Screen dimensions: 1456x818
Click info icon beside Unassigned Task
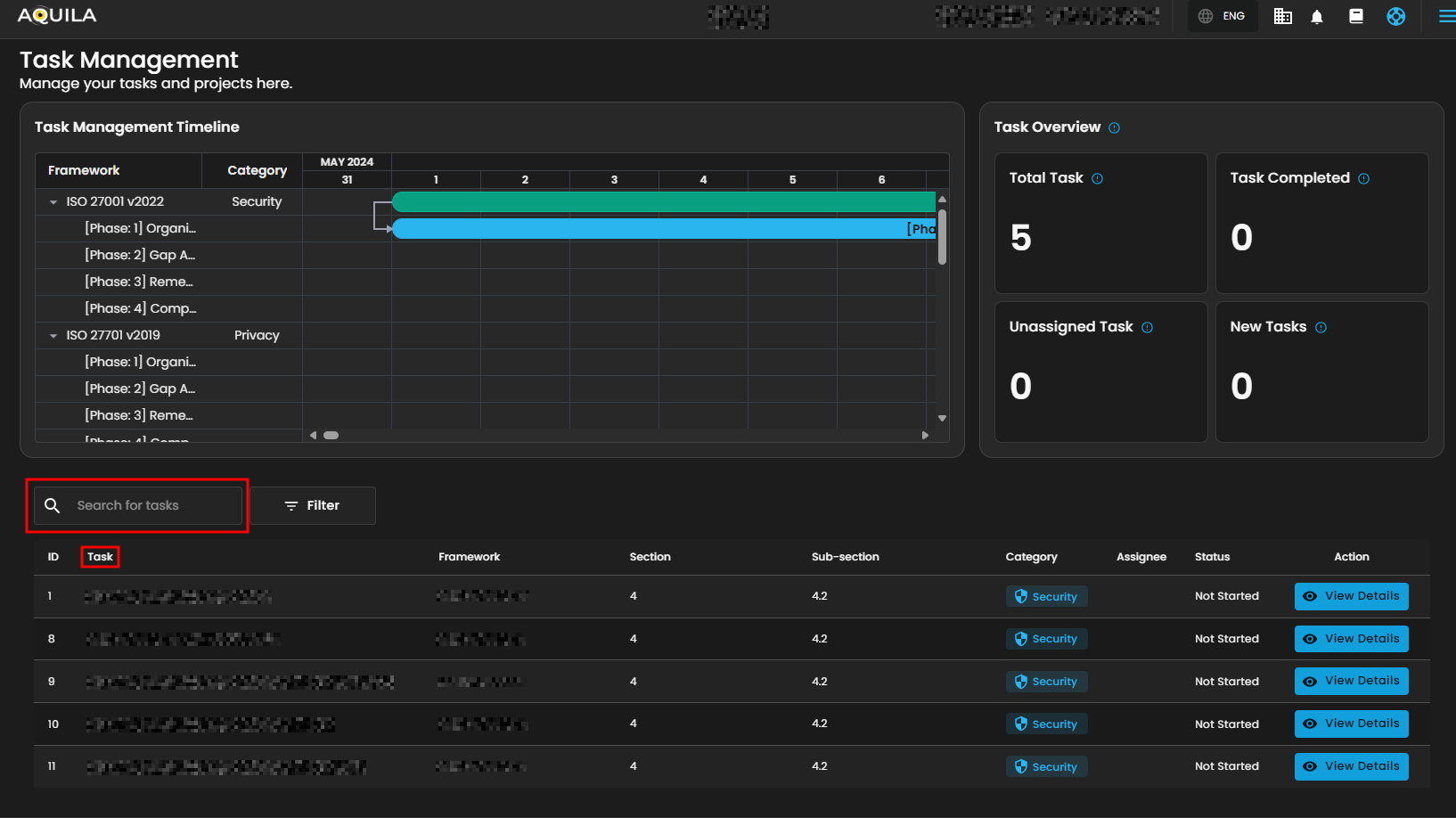click(x=1147, y=328)
